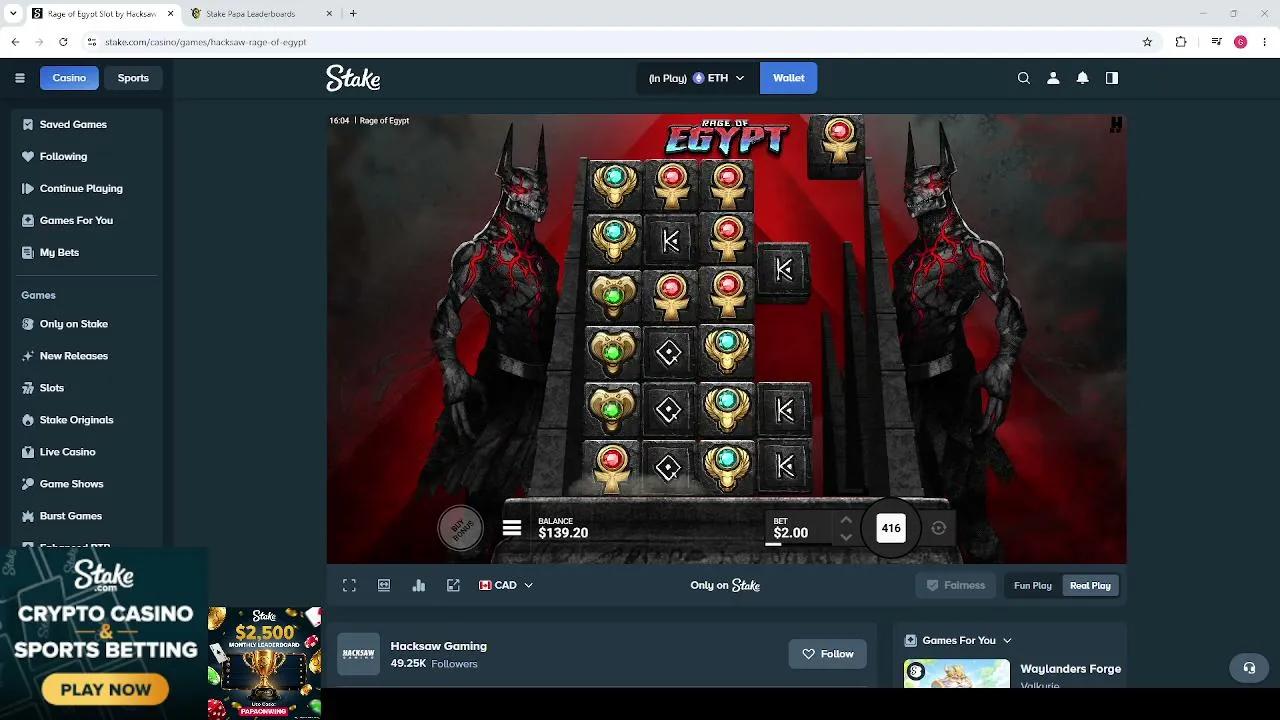The width and height of the screenshot is (1280, 720).
Task: Bookmark this page with the star
Action: [1147, 42]
